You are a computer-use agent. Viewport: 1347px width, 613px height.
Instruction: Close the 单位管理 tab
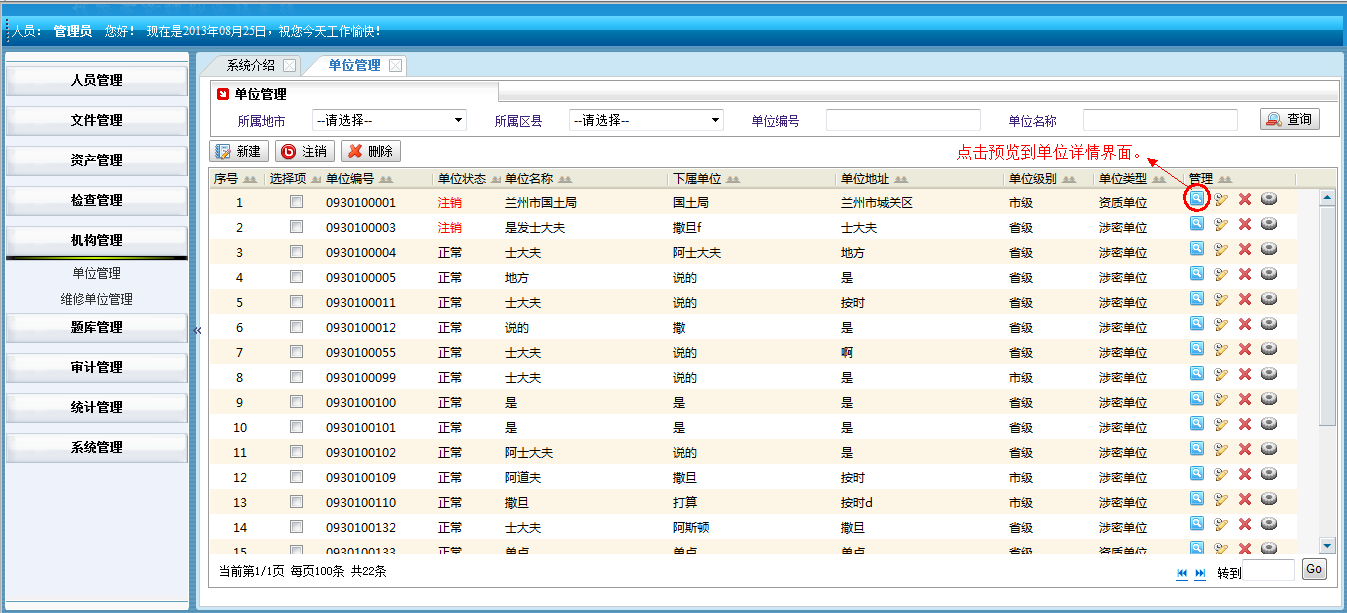tap(395, 66)
